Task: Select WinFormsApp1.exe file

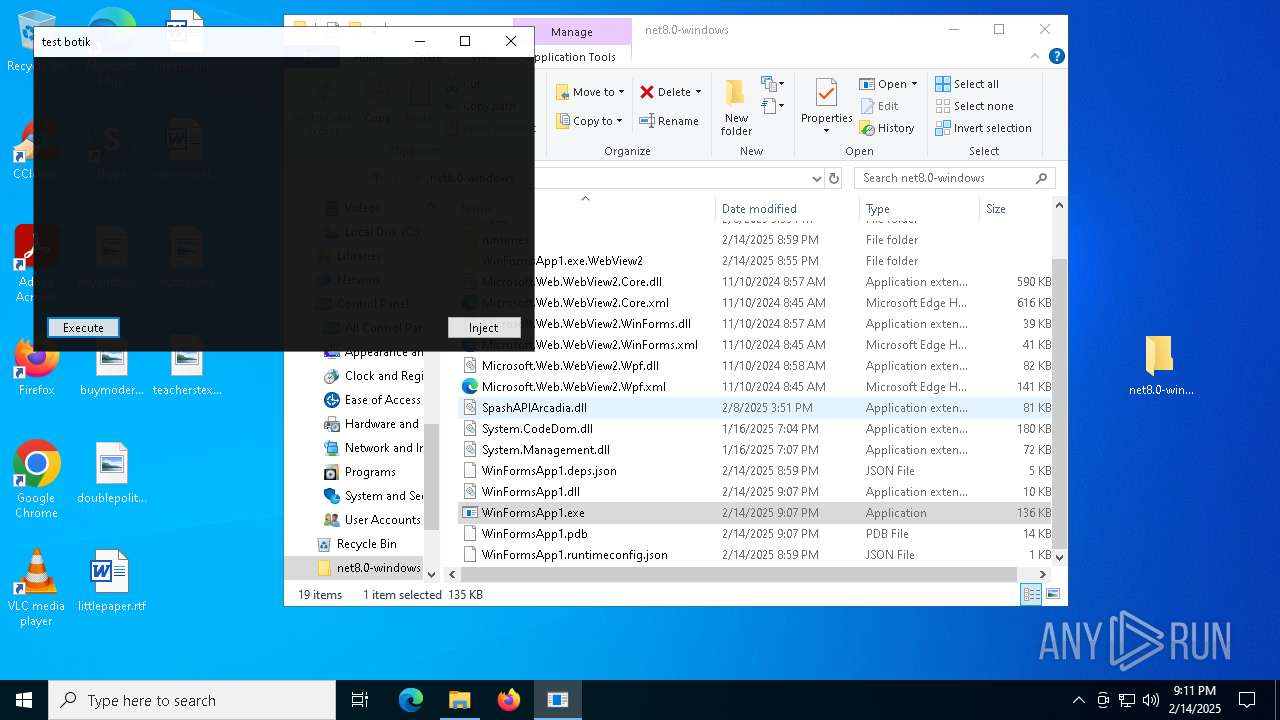Action: tap(756, 513)
